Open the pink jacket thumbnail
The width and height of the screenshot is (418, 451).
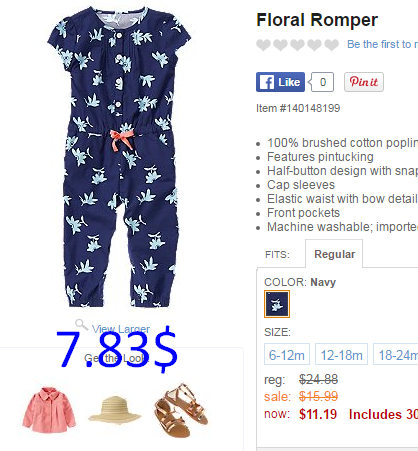(x=49, y=410)
